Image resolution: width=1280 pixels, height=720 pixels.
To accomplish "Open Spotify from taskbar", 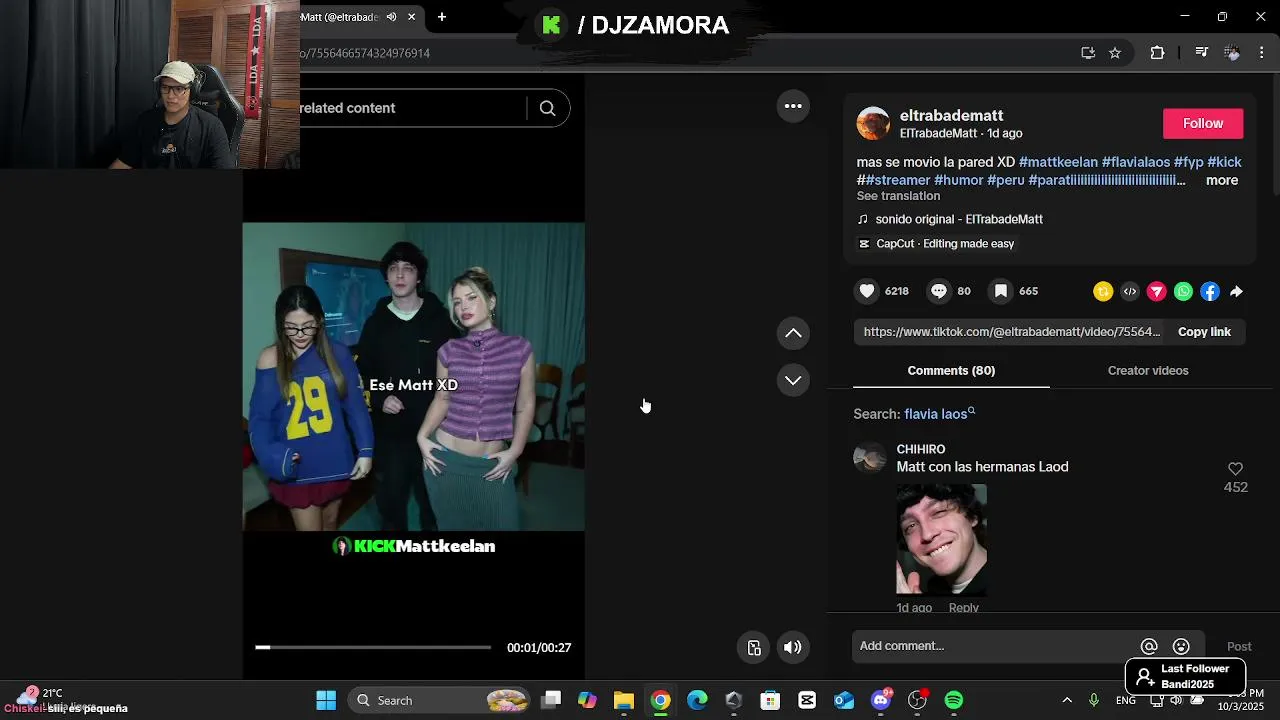I will pos(954,700).
